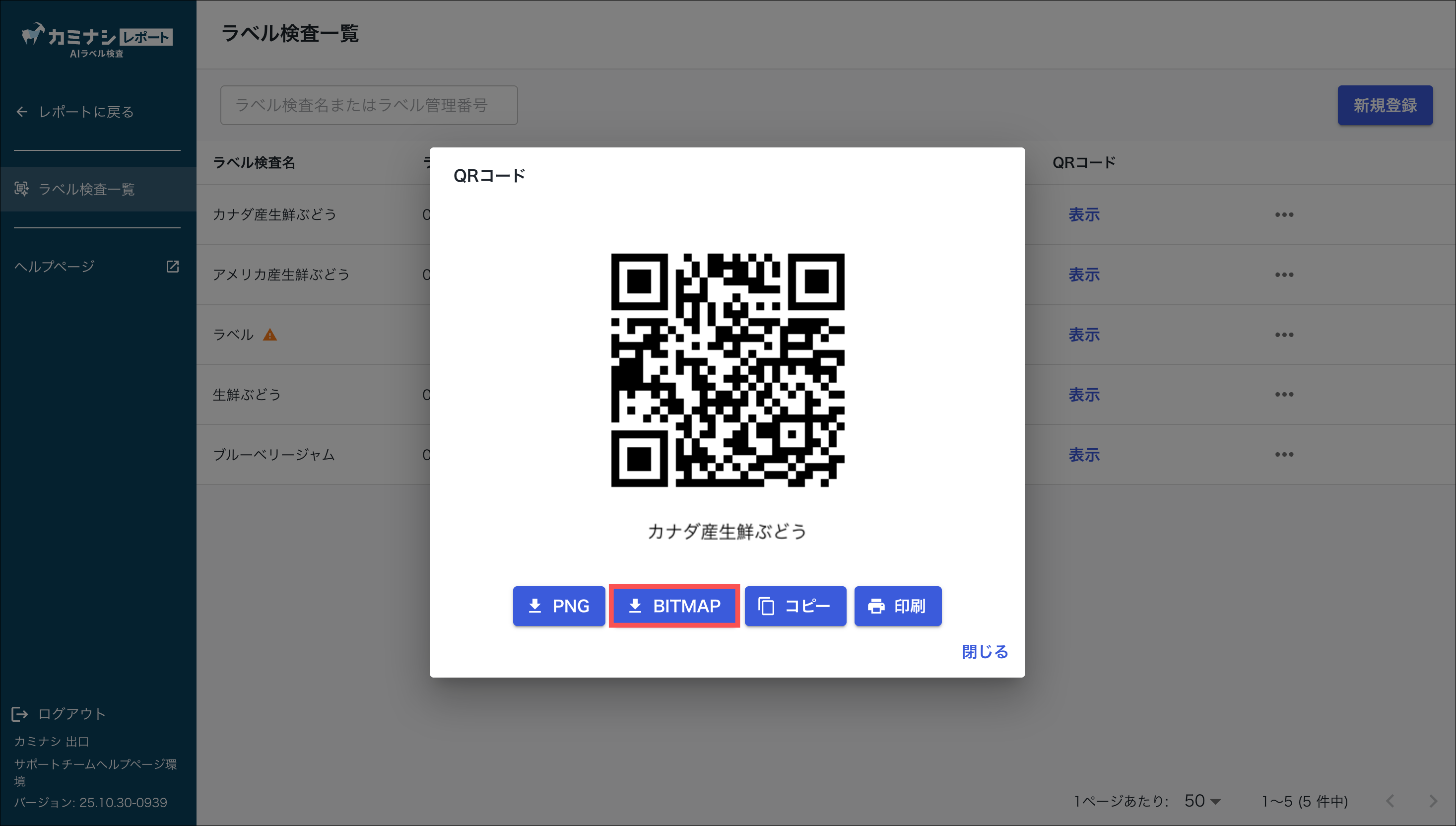Click the QR code image
The image size is (1456, 826).
click(728, 370)
